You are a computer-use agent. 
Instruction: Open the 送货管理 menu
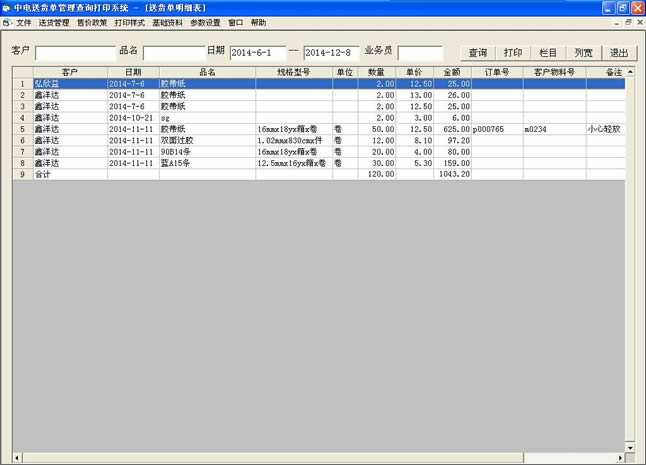click(x=54, y=23)
